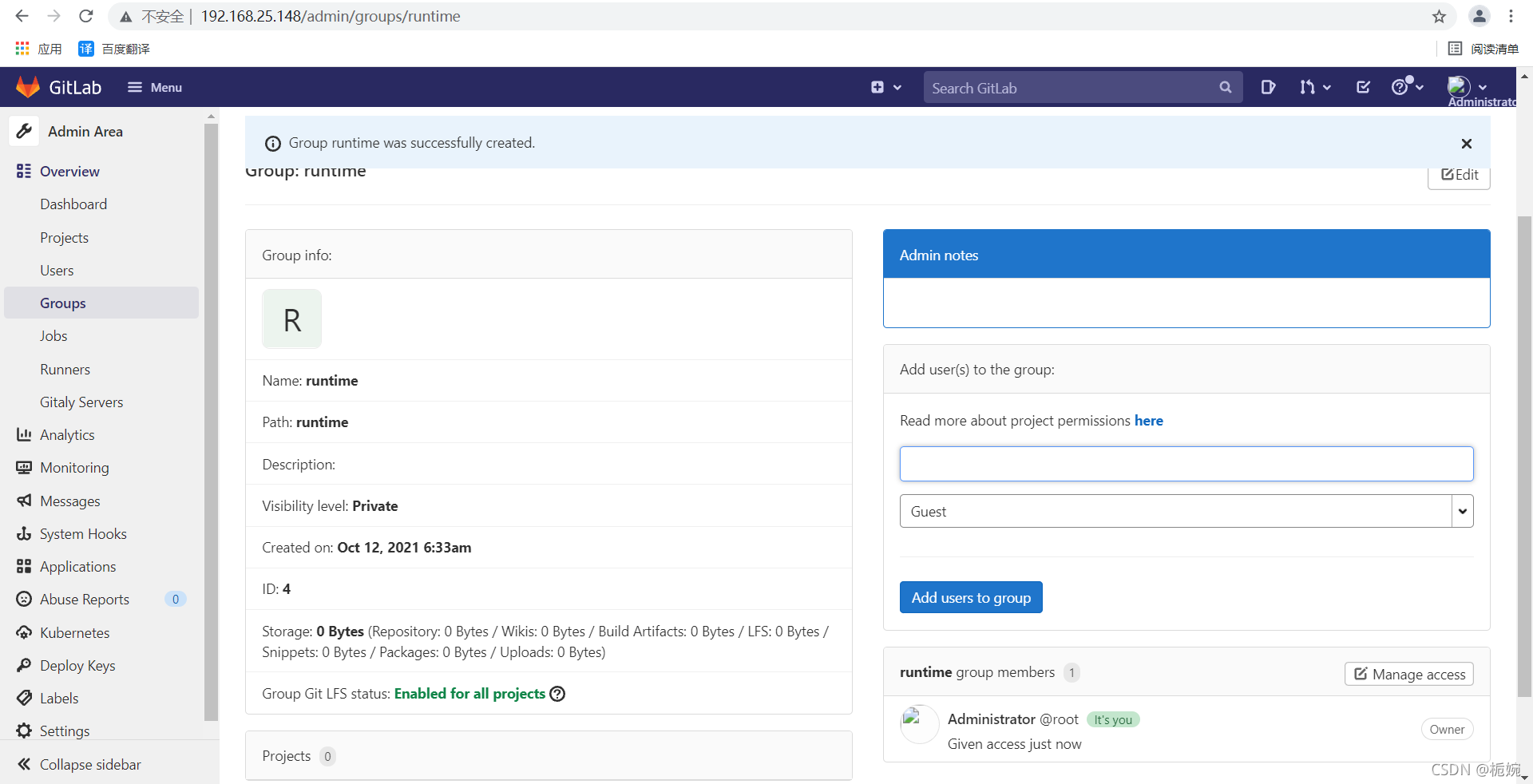Click the runtime group avatar letter R
Screen dimensions: 1533x784
tap(292, 319)
